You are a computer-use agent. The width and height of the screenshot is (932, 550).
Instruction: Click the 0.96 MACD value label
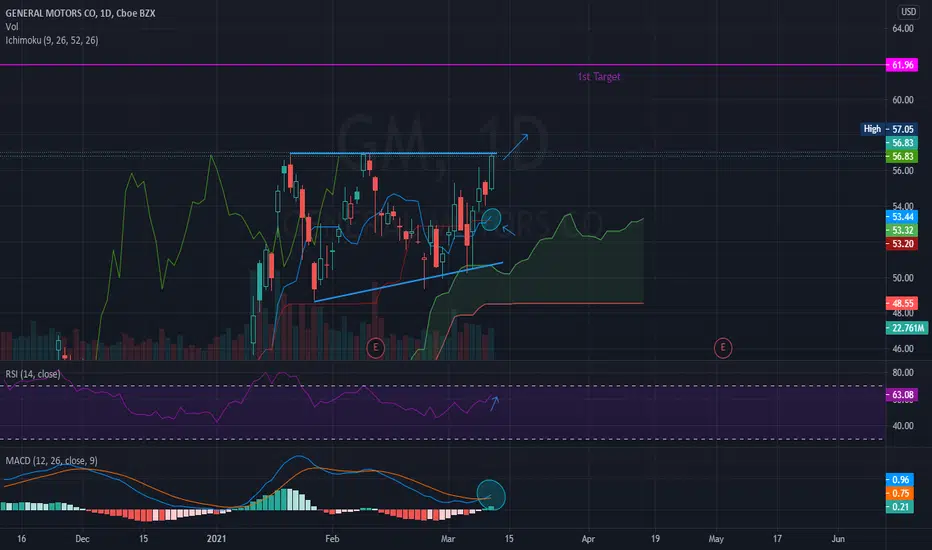click(900, 479)
